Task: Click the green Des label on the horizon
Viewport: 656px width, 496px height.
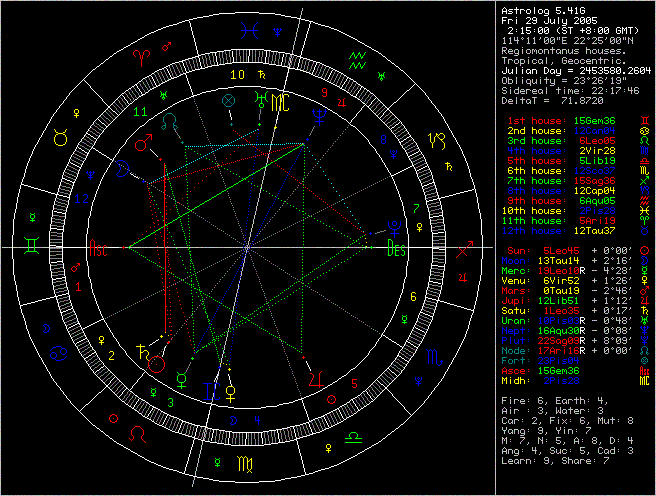Action: pyautogui.click(x=396, y=252)
